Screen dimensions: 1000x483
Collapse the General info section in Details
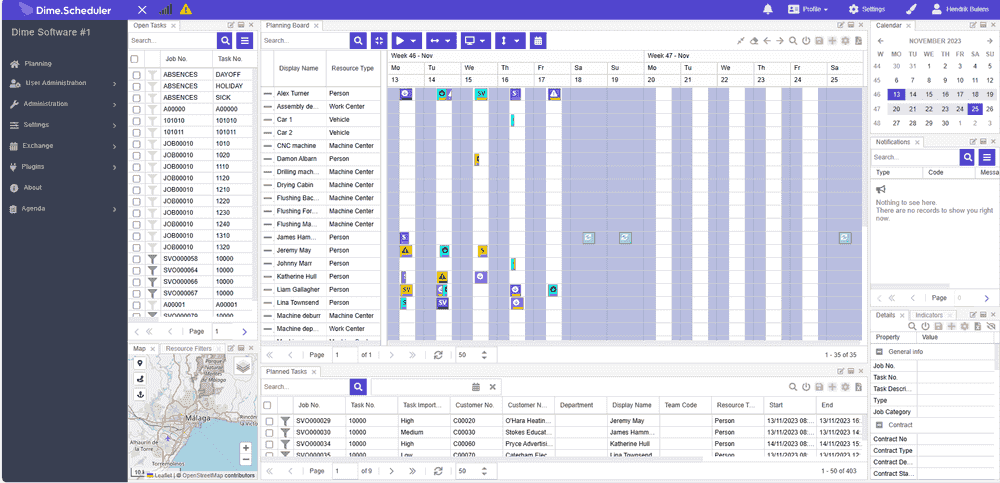(x=878, y=352)
